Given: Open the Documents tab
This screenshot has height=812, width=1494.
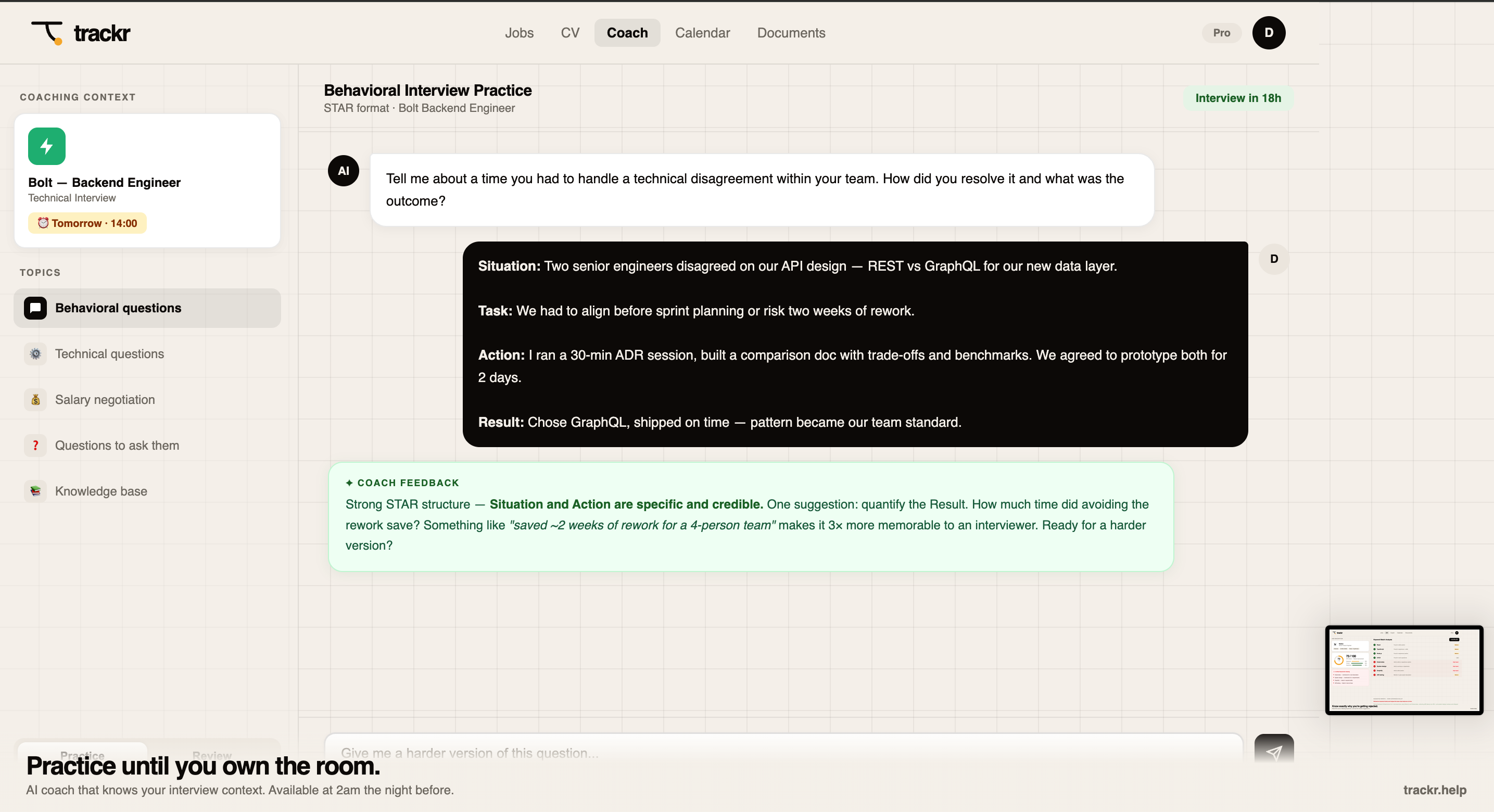Looking at the screenshot, I should click(791, 32).
